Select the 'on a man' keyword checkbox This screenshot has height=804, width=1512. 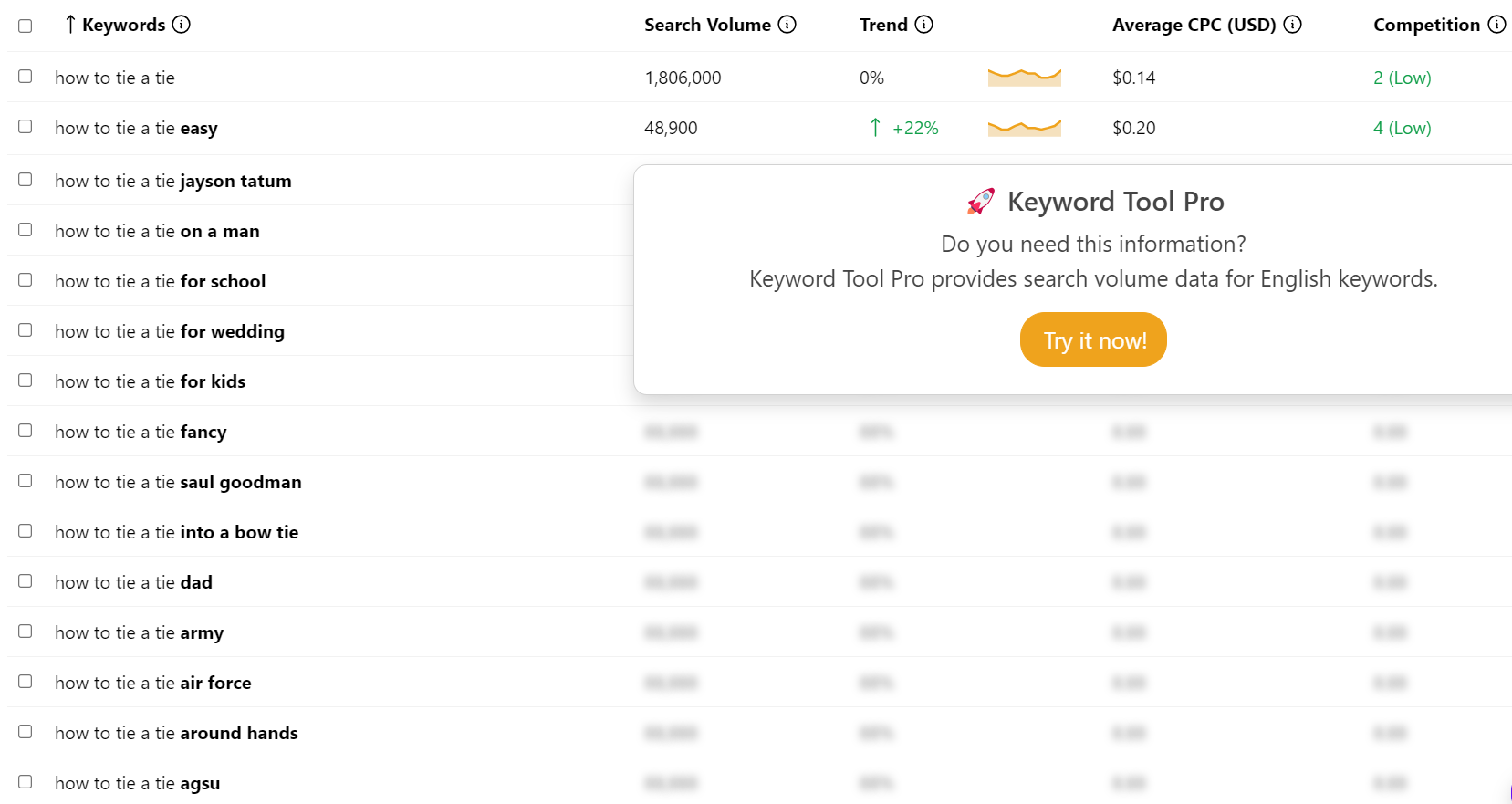click(26, 230)
